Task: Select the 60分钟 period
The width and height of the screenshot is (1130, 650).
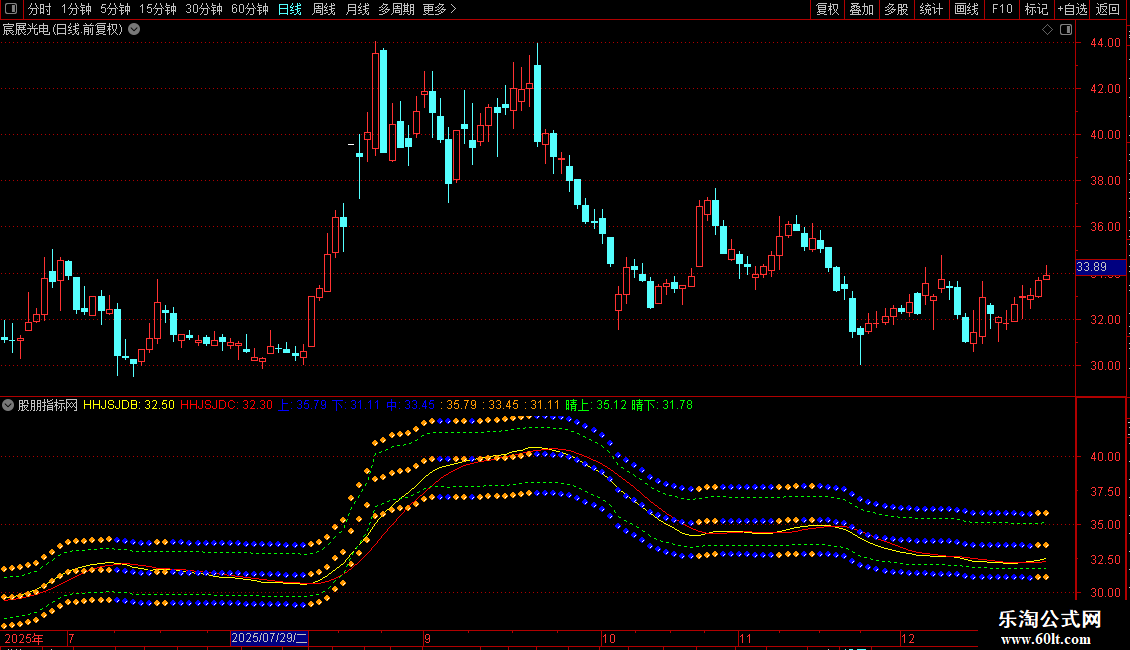Action: click(x=249, y=9)
